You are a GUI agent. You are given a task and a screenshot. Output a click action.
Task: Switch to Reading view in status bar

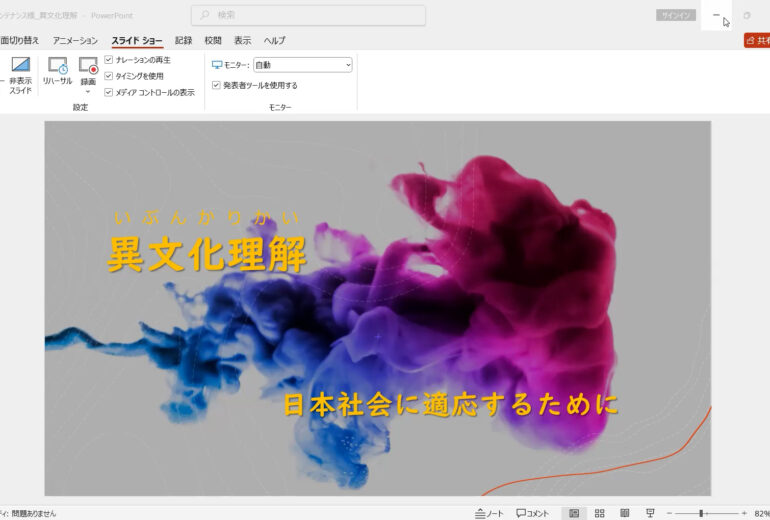[x=624, y=513]
